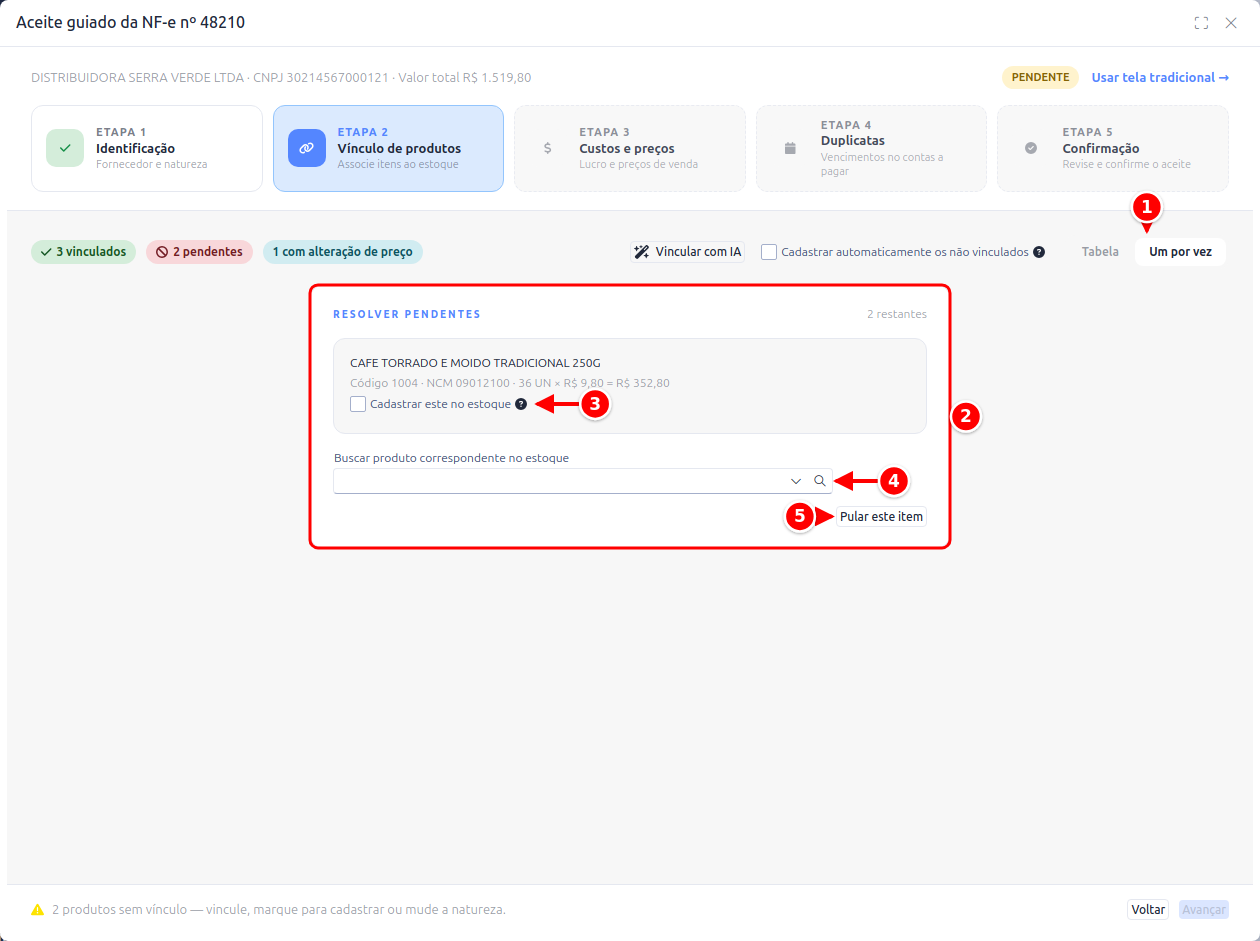1260x941 pixels.
Task: Click the yellow warning icon in footer
Action: 38,910
